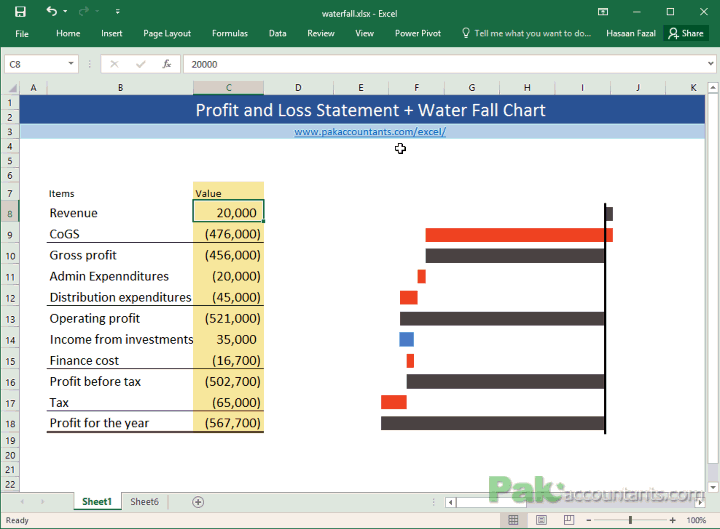Expand the formula bar chevron
Image resolution: width=720 pixels, height=529 pixels.
coord(710,64)
